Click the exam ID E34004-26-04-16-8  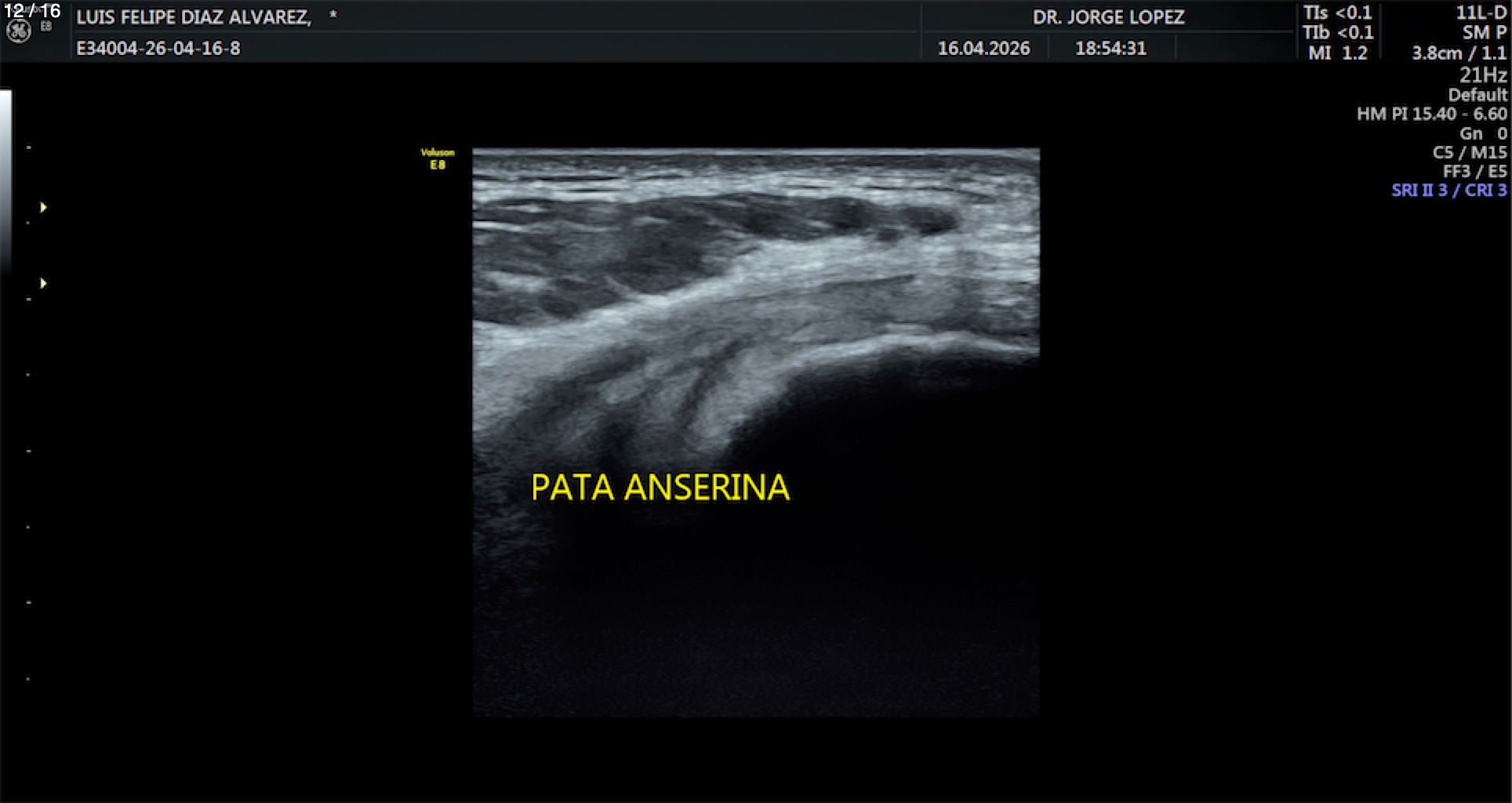tap(158, 49)
